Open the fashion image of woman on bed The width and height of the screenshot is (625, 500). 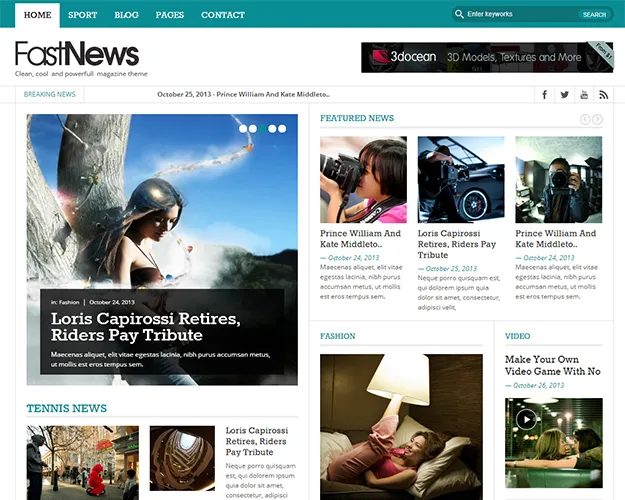tap(401, 427)
